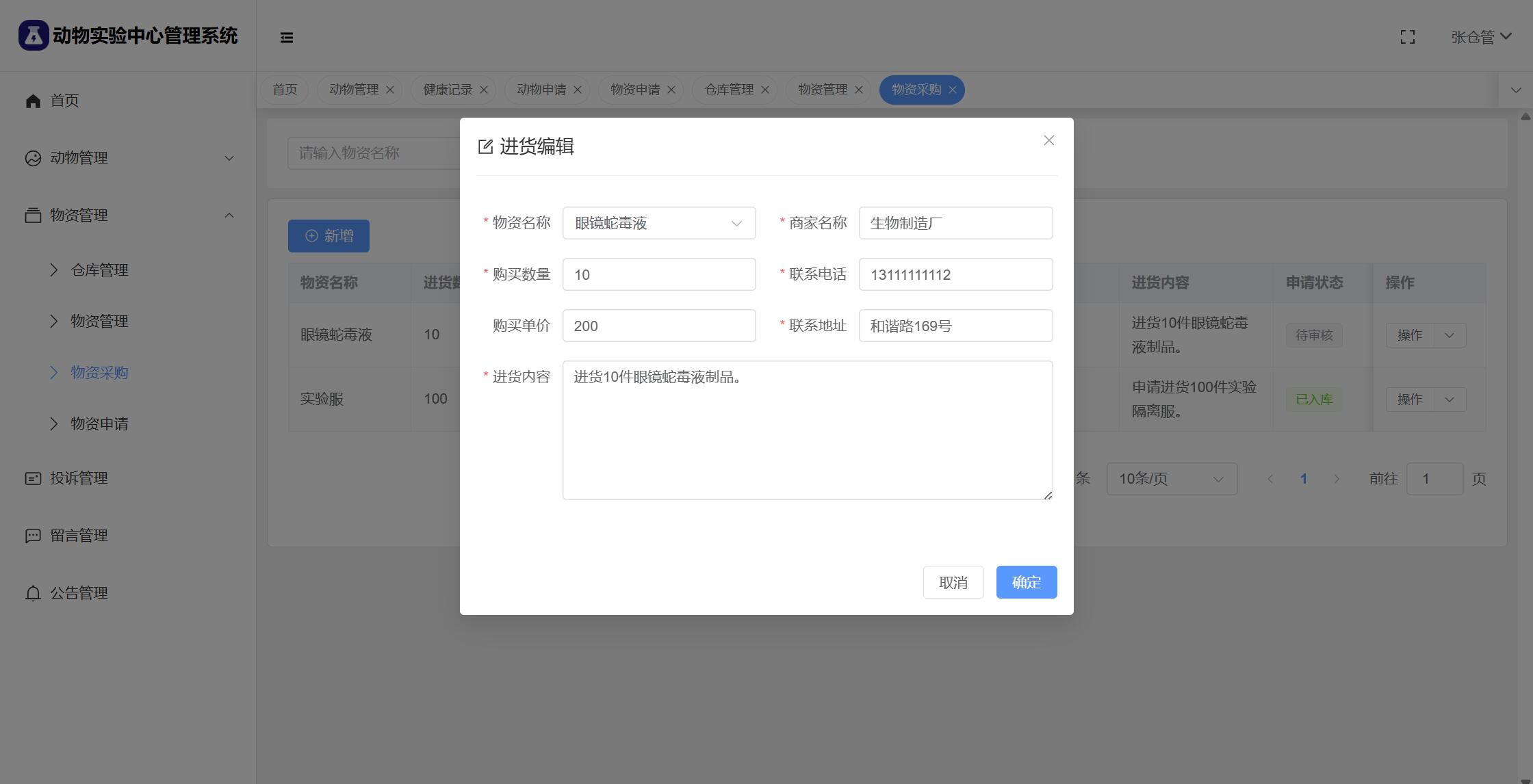Open the 10条/页 page size selector
The width and height of the screenshot is (1533, 784).
(1171, 479)
